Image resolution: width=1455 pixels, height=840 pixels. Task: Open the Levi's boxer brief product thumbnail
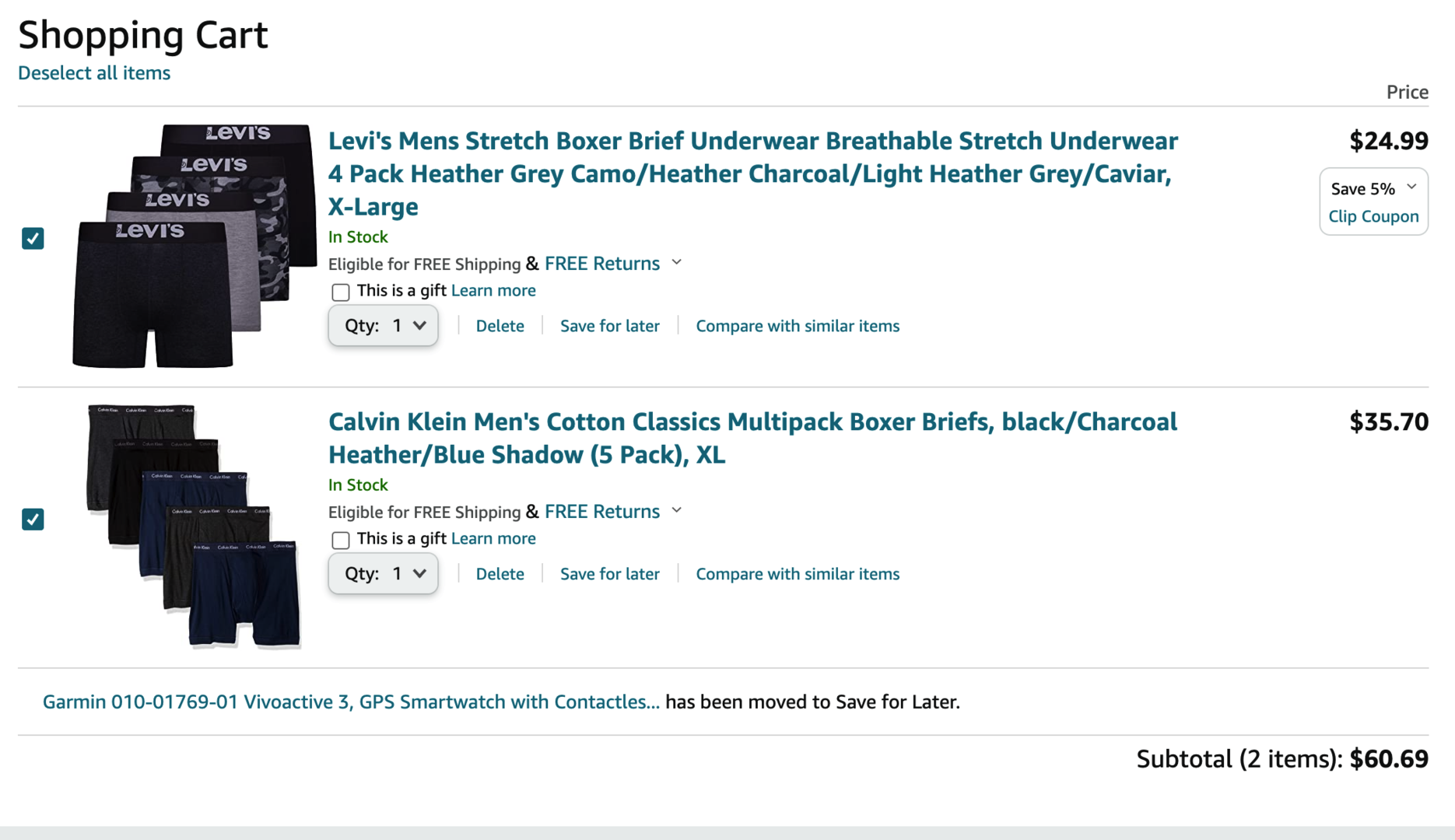(x=193, y=246)
